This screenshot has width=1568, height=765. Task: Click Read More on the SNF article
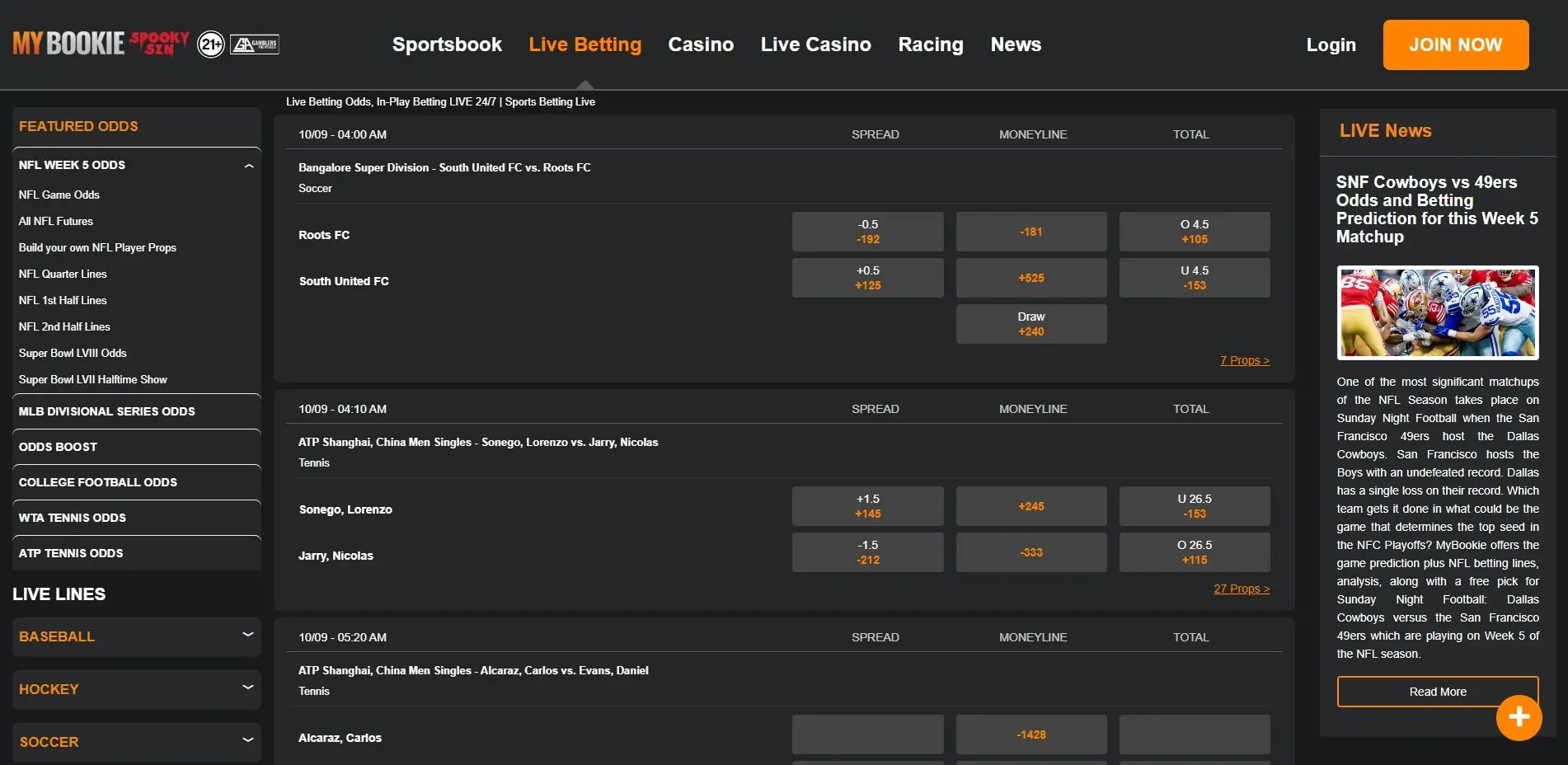click(1436, 692)
